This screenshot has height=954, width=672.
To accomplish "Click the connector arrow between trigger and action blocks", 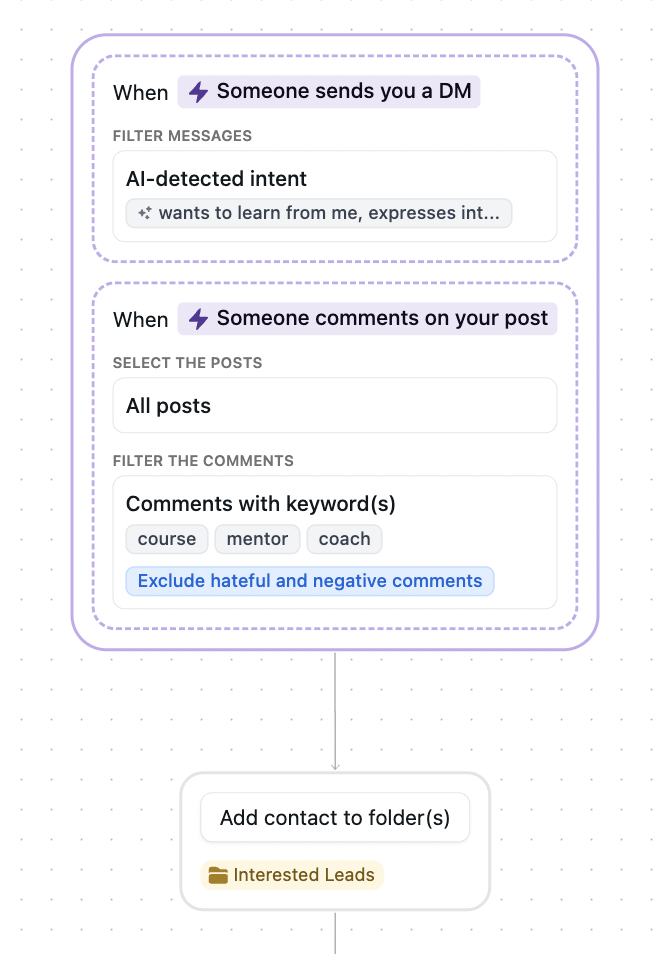I will point(335,710).
